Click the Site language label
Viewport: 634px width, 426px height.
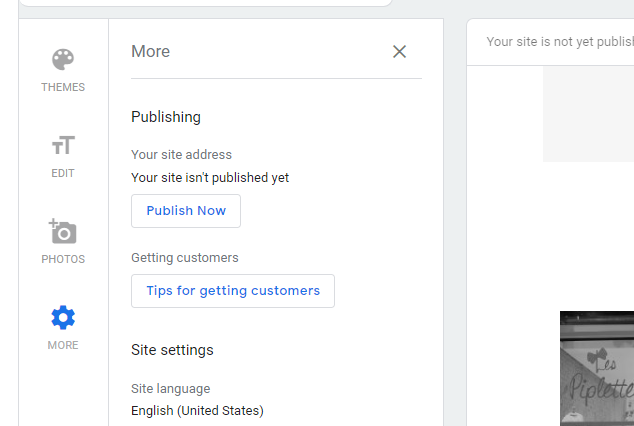coord(171,389)
